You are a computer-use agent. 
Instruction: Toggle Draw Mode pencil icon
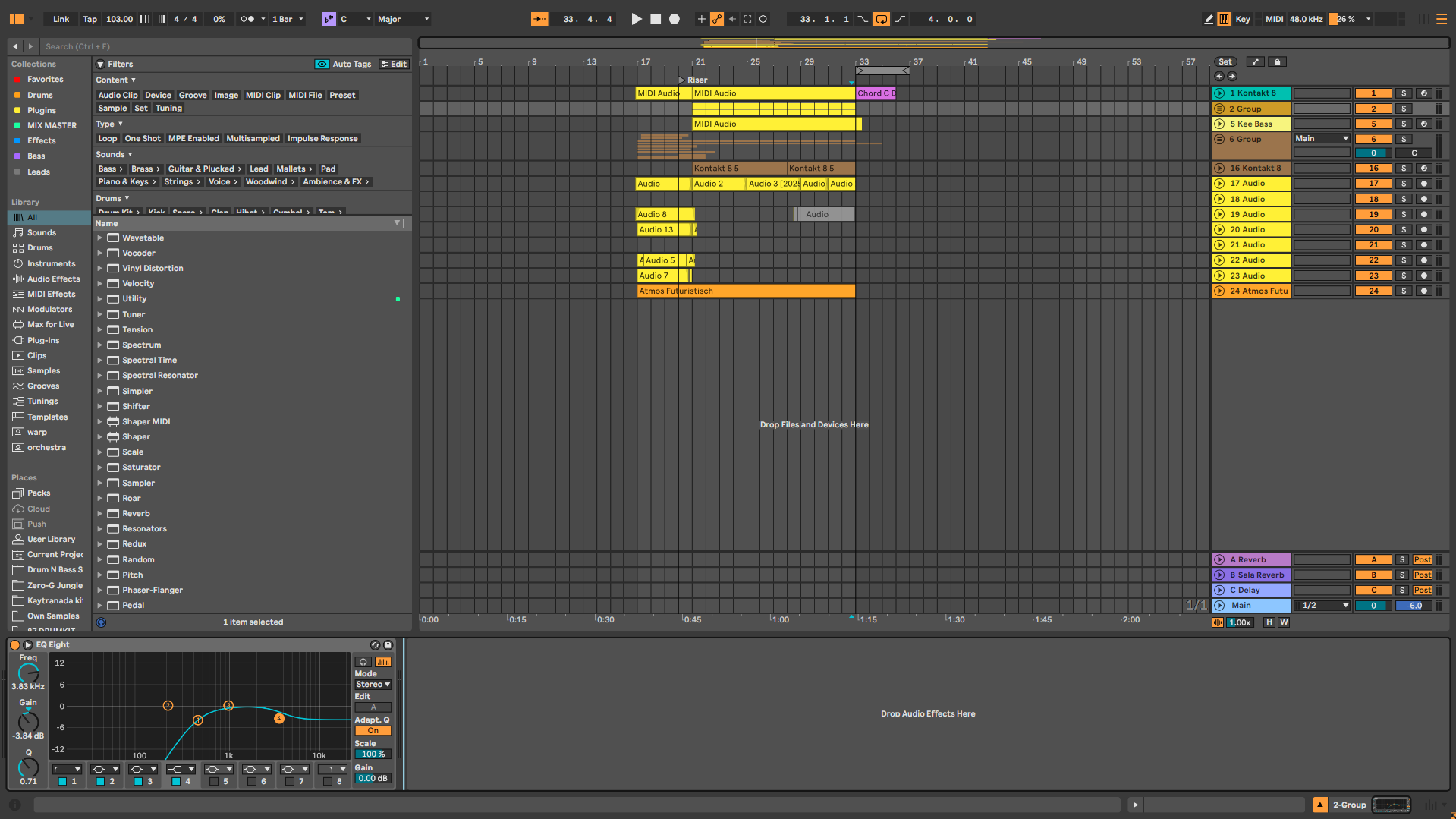click(1209, 19)
